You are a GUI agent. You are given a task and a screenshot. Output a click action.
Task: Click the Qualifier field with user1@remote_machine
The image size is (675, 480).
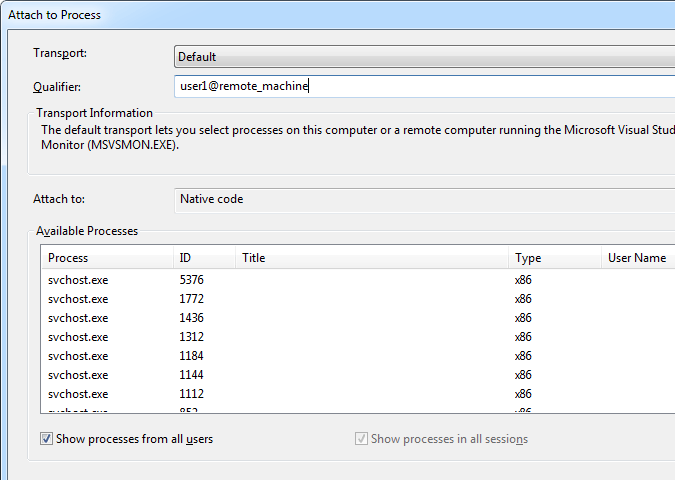pyautogui.click(x=424, y=86)
